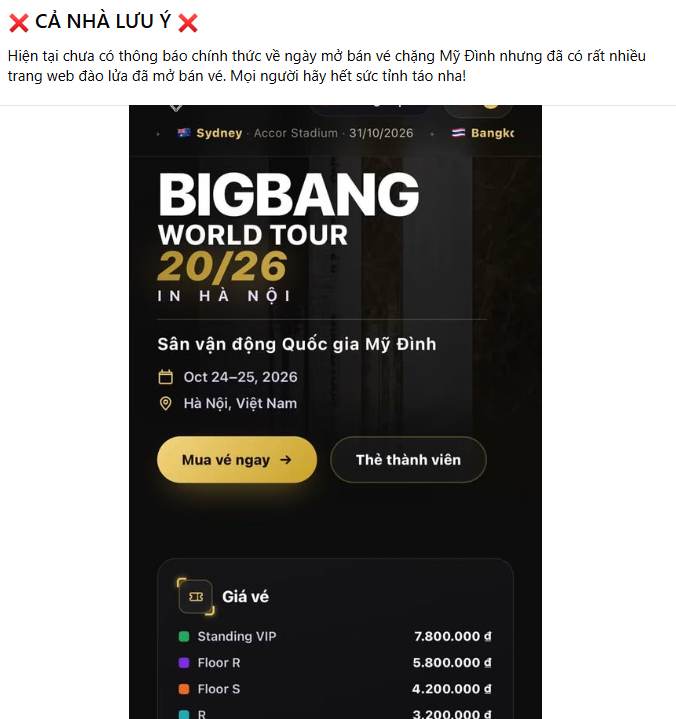Click the ticket icon next to Giá vé
The image size is (676, 719).
pos(196,597)
